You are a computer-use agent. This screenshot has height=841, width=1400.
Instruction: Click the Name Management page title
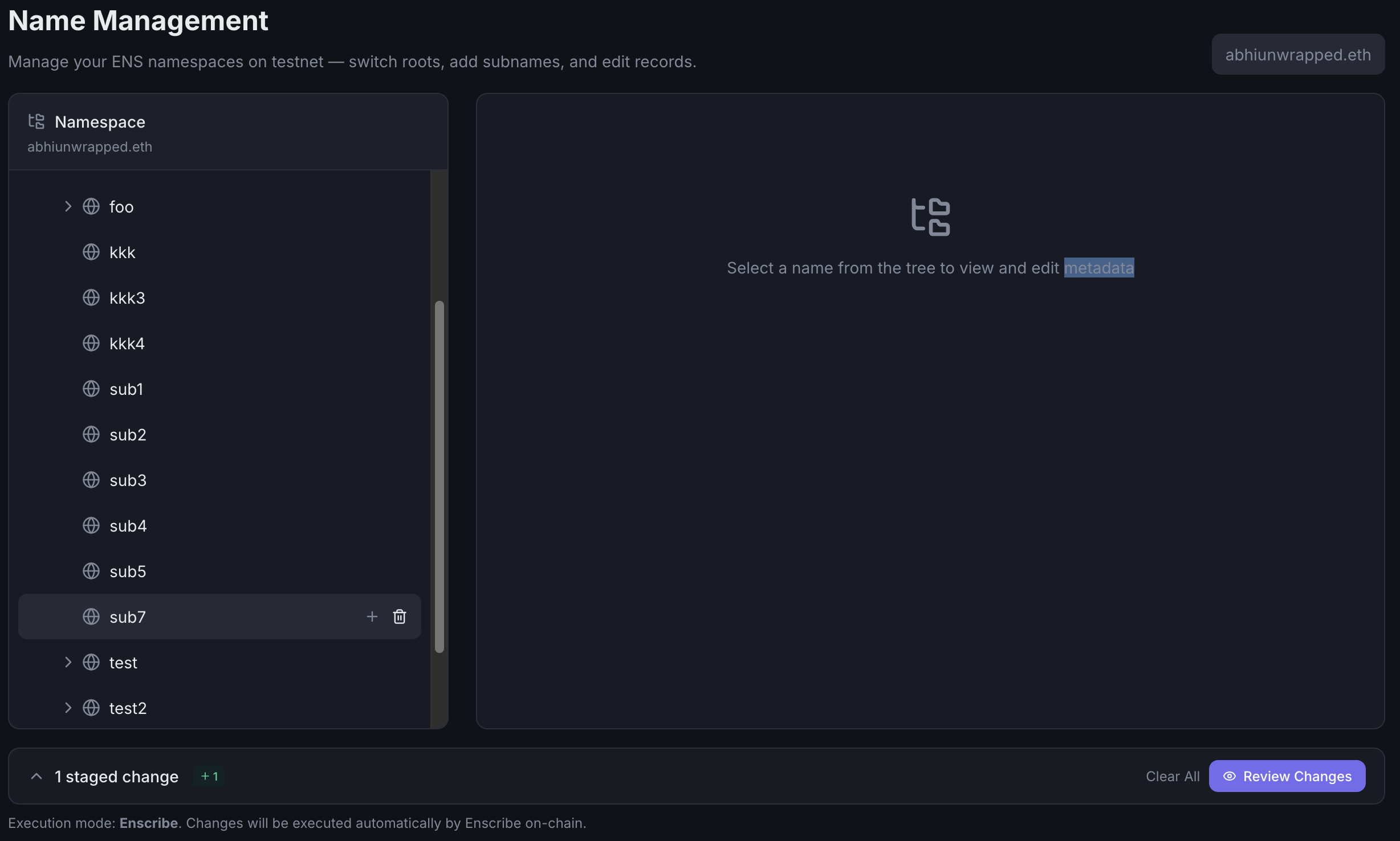(x=138, y=21)
